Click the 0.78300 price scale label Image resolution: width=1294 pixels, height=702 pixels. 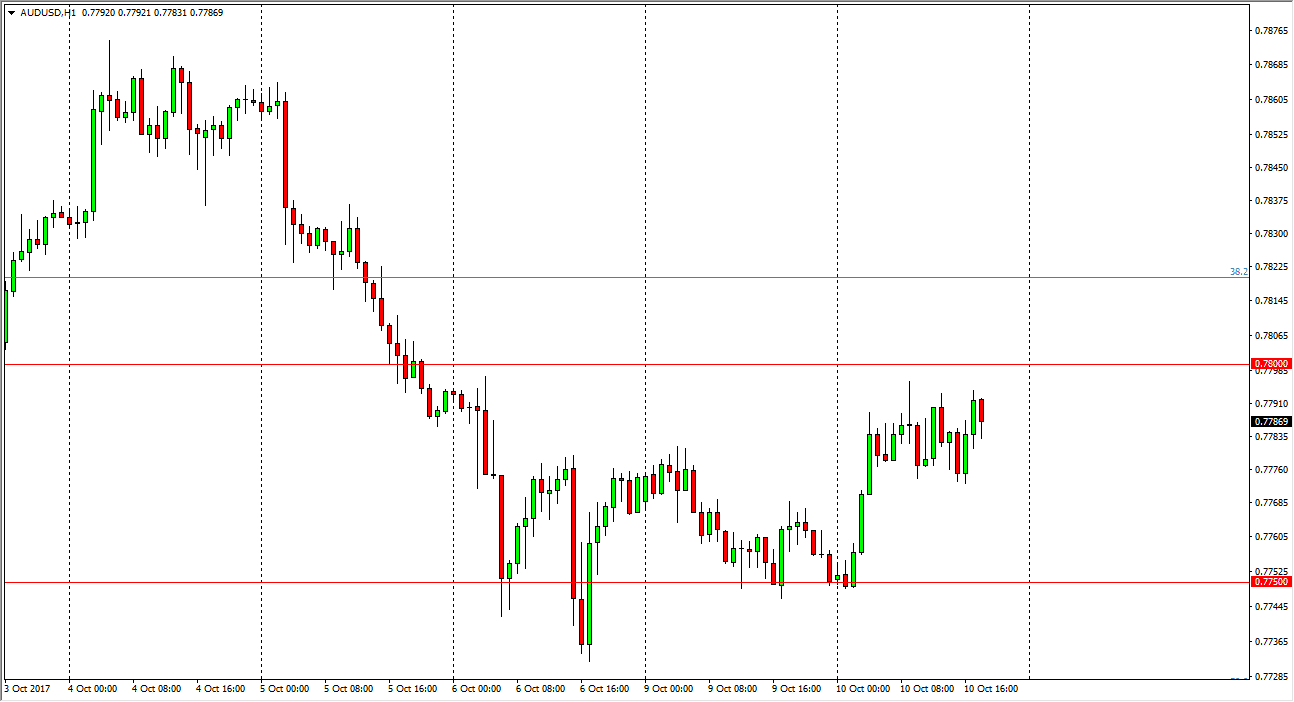coord(1271,233)
